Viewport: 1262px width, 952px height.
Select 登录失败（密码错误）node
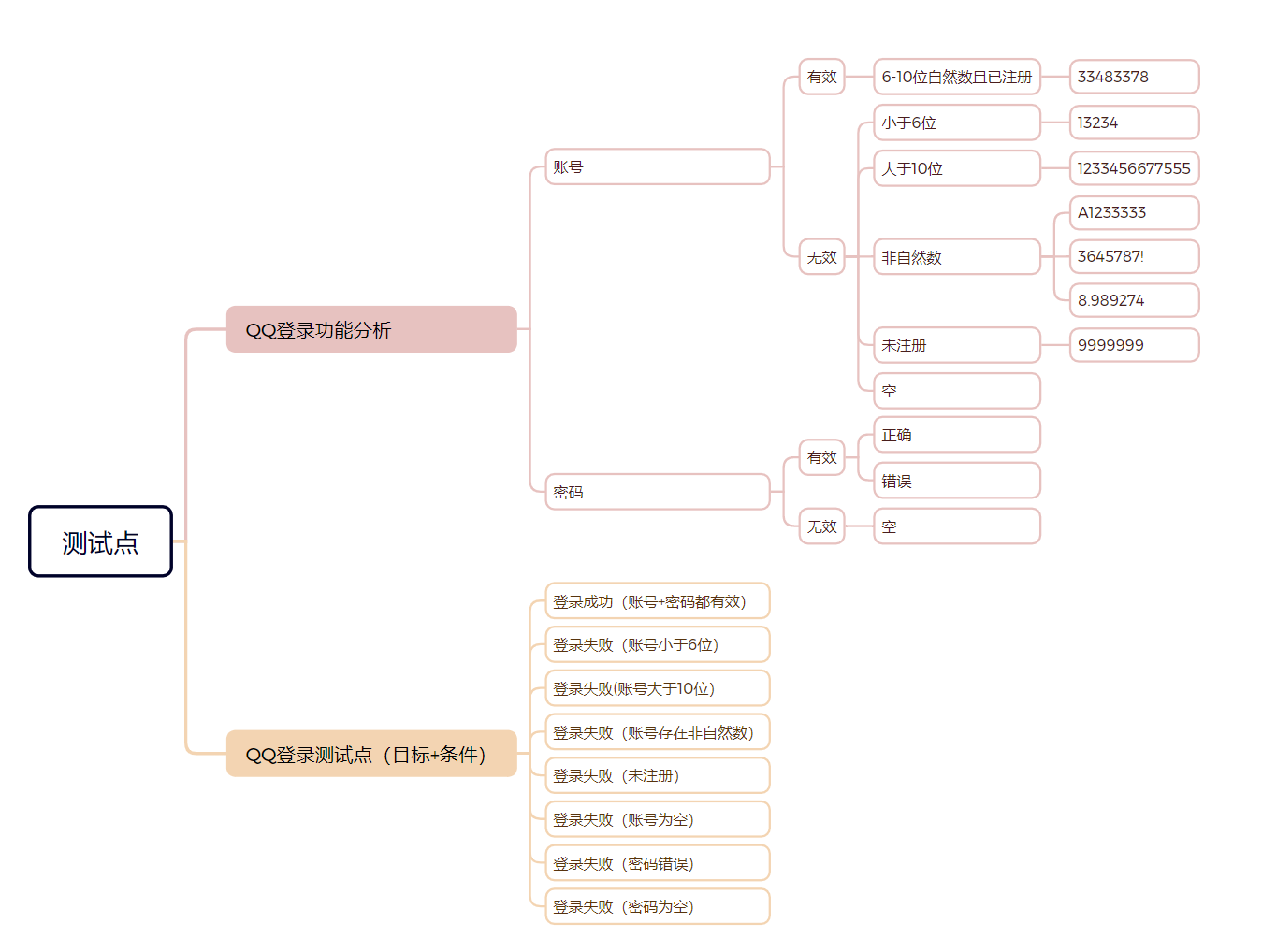[658, 863]
